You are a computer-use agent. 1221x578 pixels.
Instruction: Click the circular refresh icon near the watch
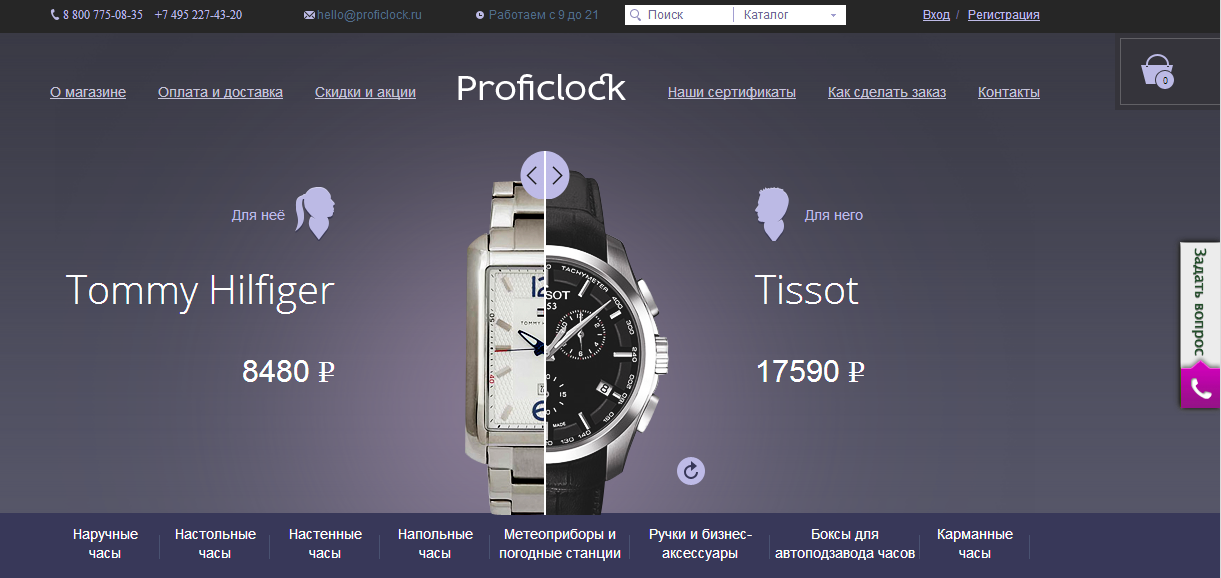point(691,471)
